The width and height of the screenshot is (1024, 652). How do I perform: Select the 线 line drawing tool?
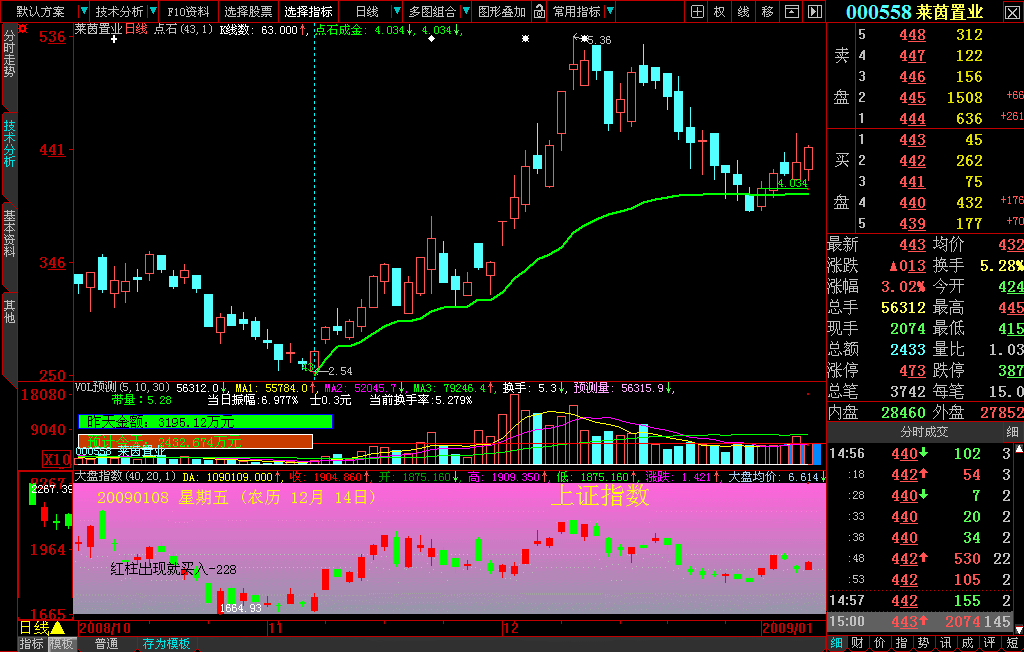743,11
